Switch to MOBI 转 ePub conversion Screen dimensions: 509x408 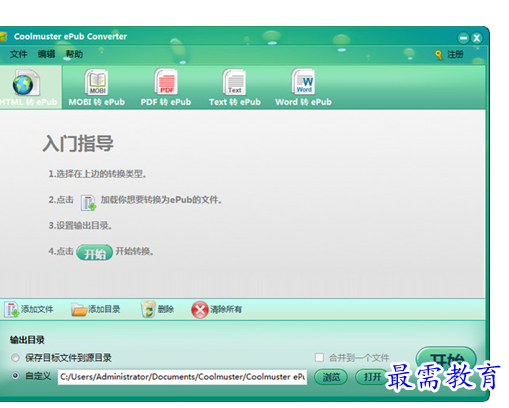click(x=97, y=88)
